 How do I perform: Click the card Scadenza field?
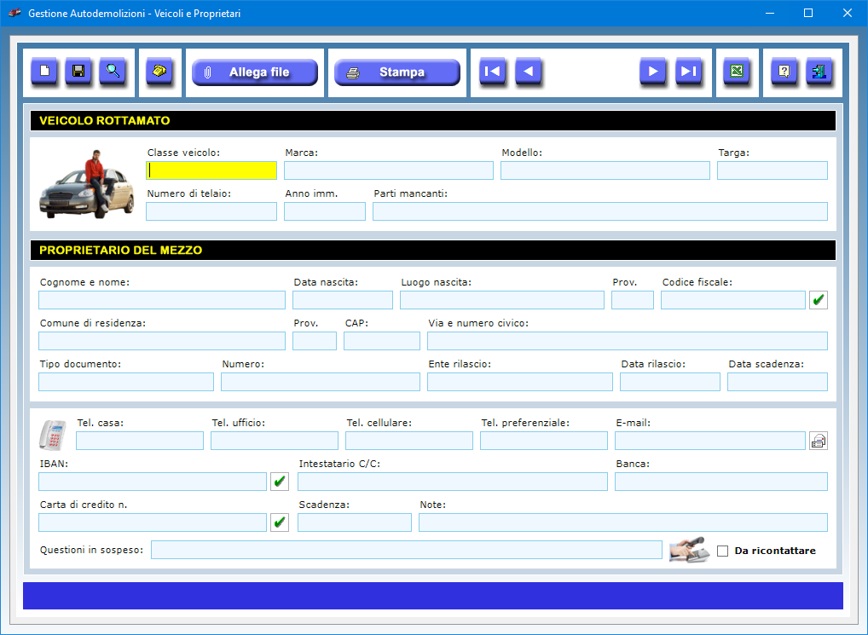pyautogui.click(x=354, y=523)
